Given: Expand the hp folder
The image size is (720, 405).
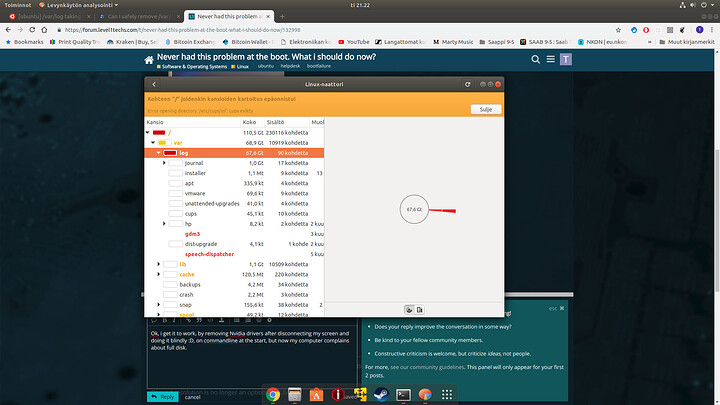Looking at the screenshot, I should tap(164, 224).
